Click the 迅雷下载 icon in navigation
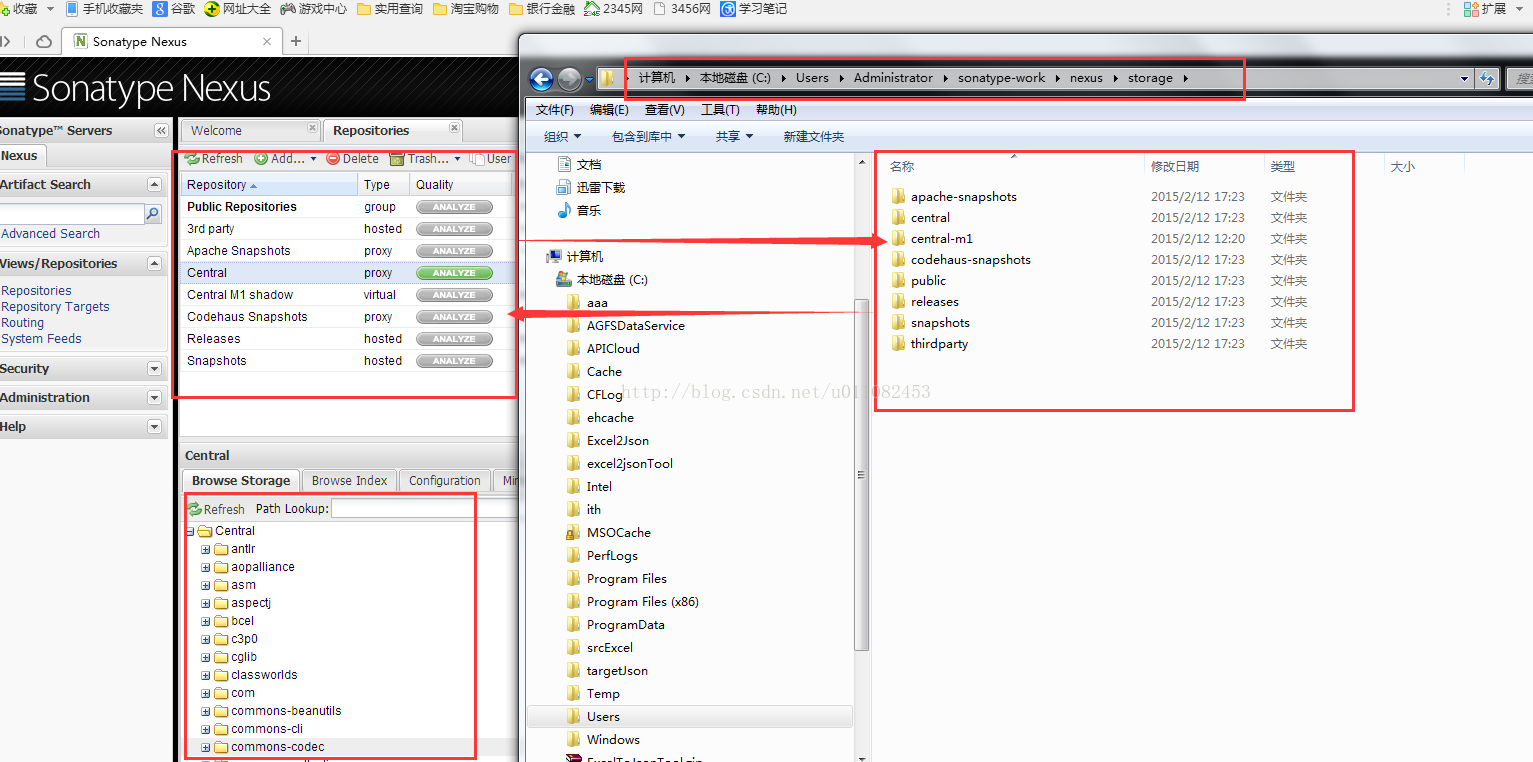Image resolution: width=1533 pixels, height=762 pixels. tap(565, 187)
